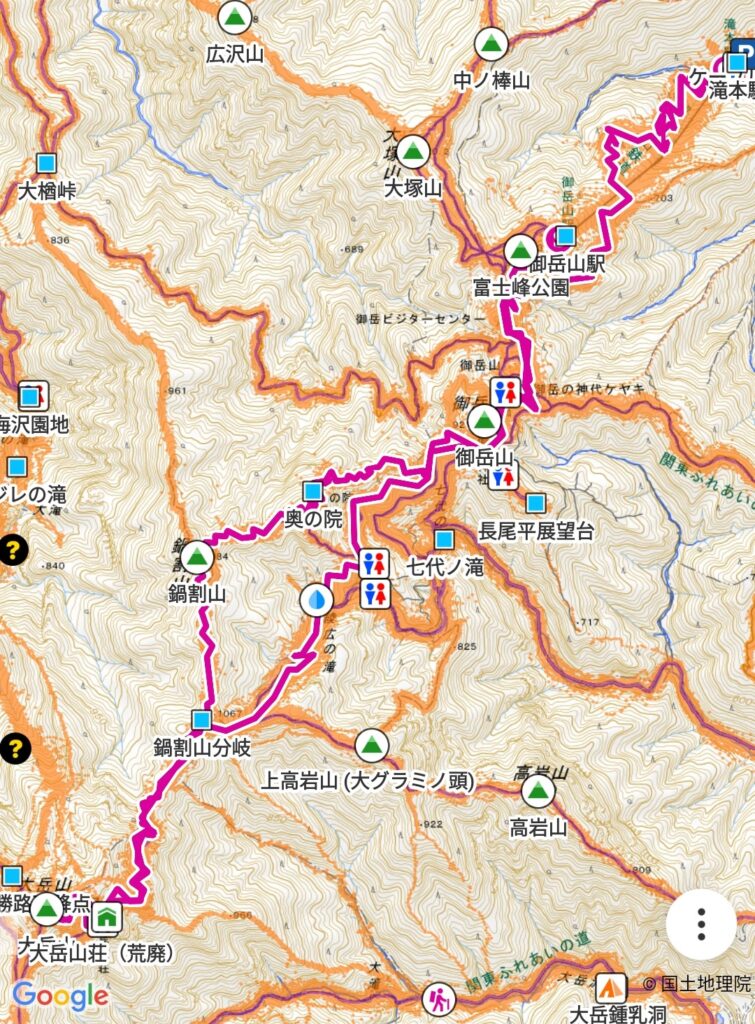
Task: Open the Google logo link
Action: tap(61, 997)
